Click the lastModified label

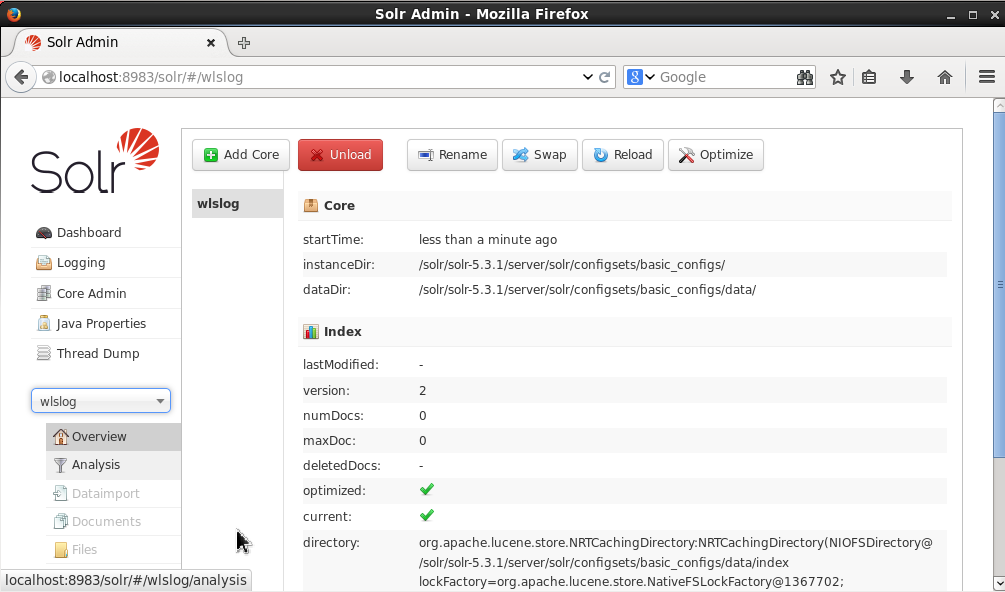pos(341,365)
